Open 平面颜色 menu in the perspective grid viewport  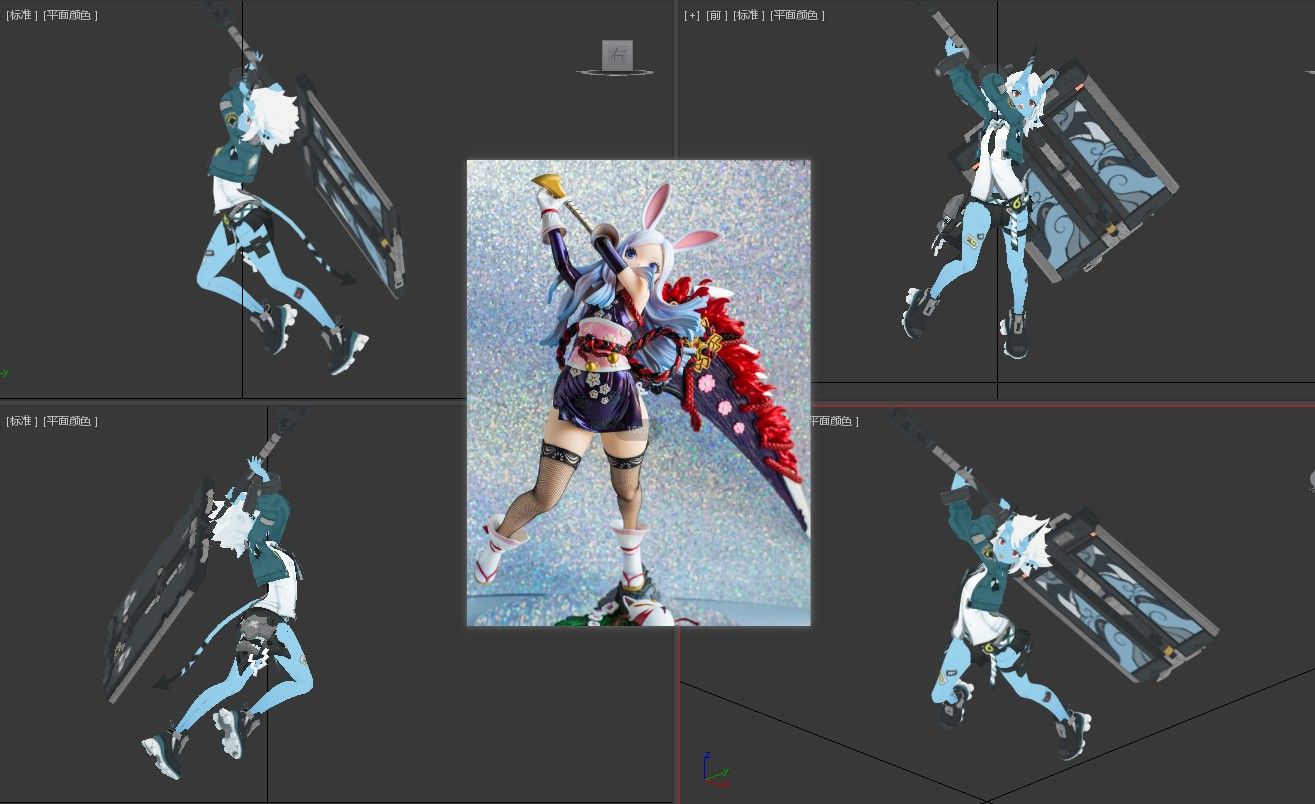(834, 421)
